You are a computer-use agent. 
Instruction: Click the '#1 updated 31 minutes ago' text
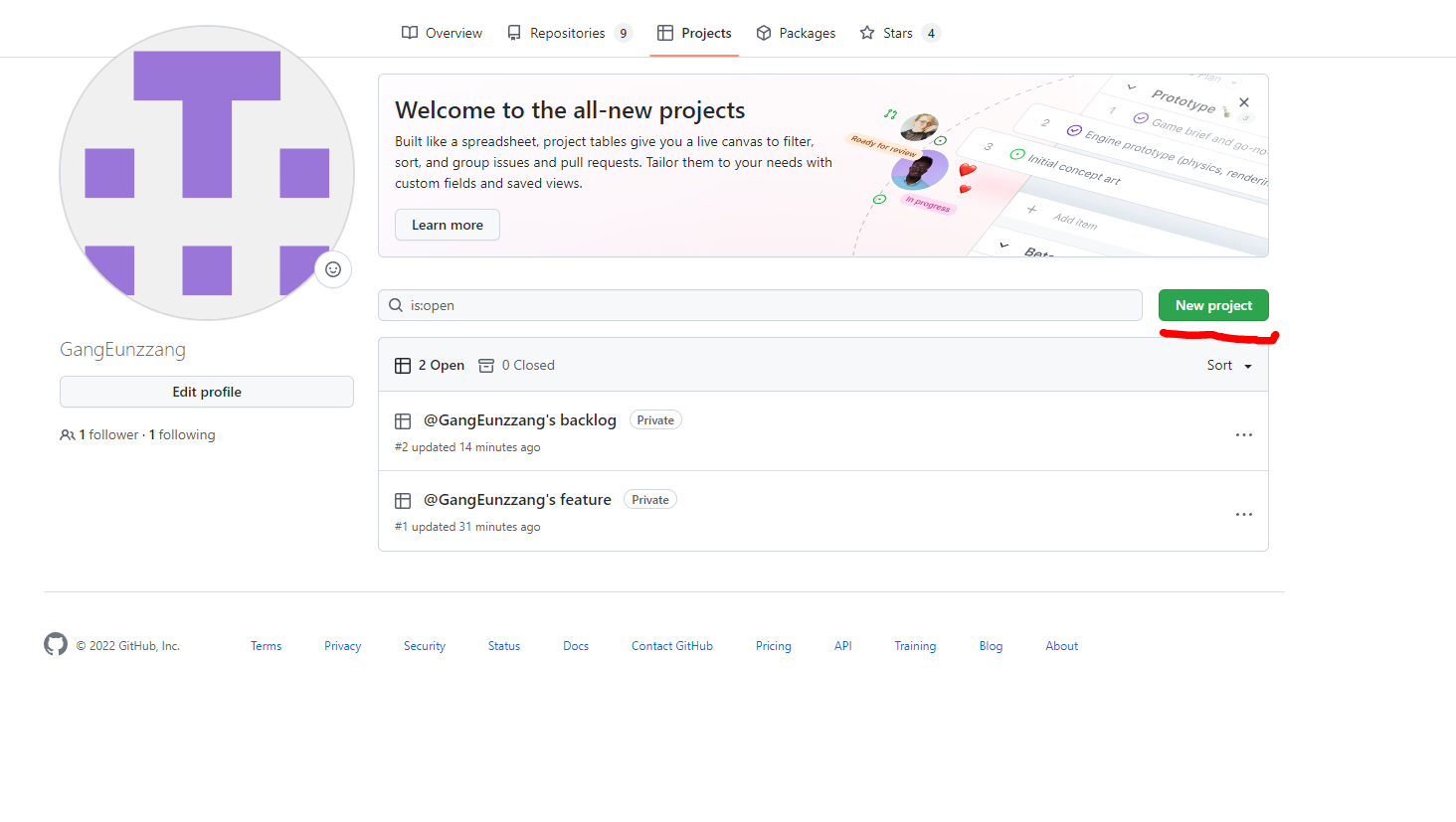point(467,527)
